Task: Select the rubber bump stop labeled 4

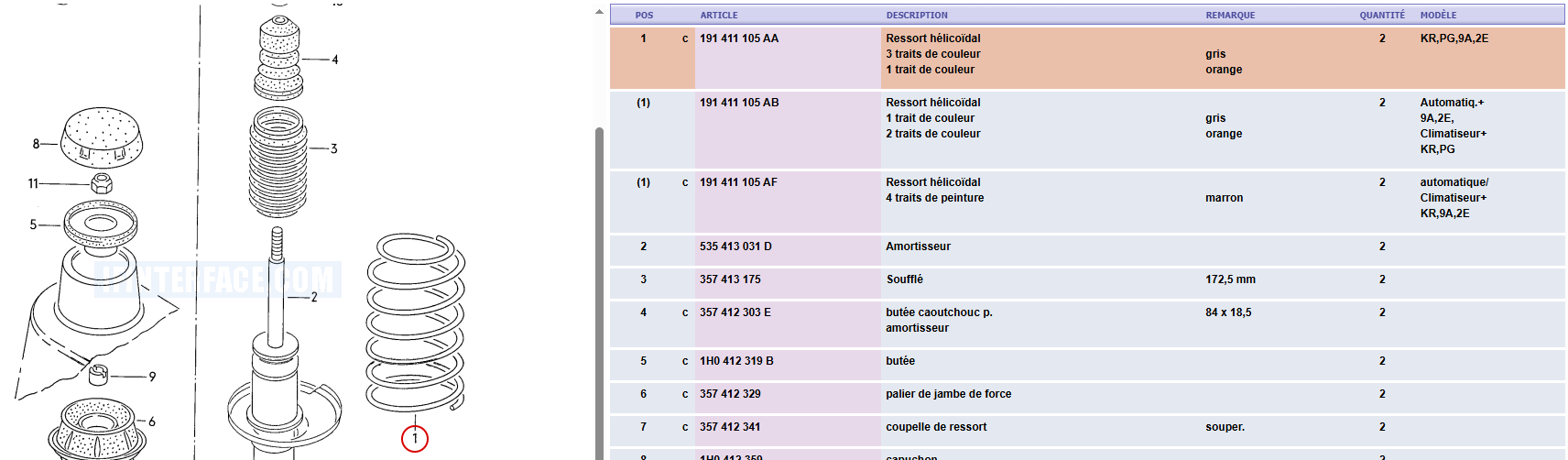Action: [278, 57]
